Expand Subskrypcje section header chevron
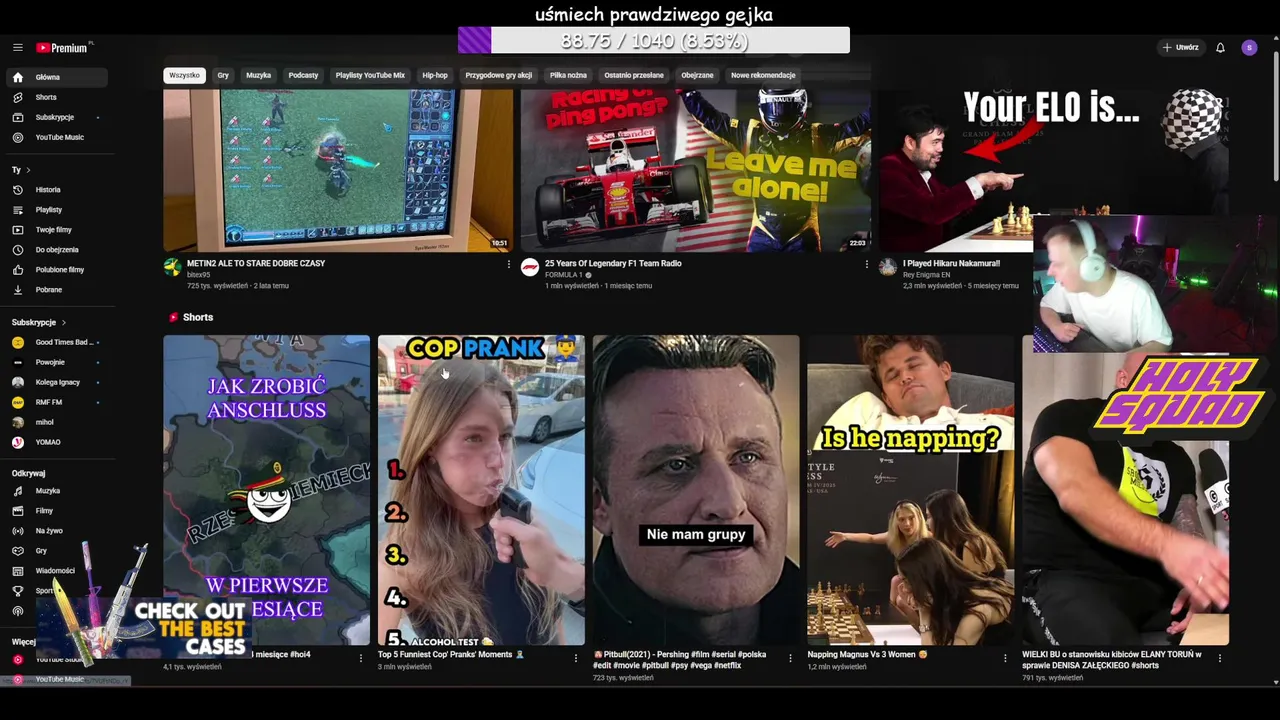The image size is (1280, 720). tap(63, 323)
